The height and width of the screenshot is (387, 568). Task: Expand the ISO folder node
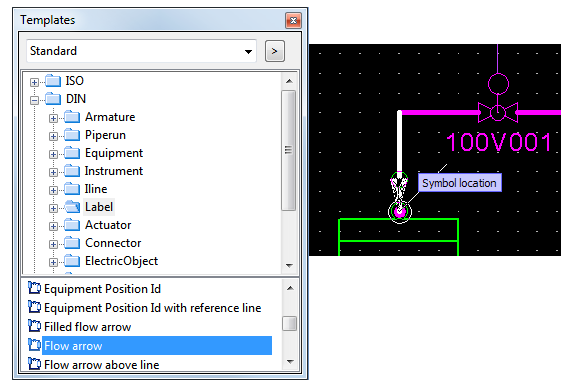34,82
